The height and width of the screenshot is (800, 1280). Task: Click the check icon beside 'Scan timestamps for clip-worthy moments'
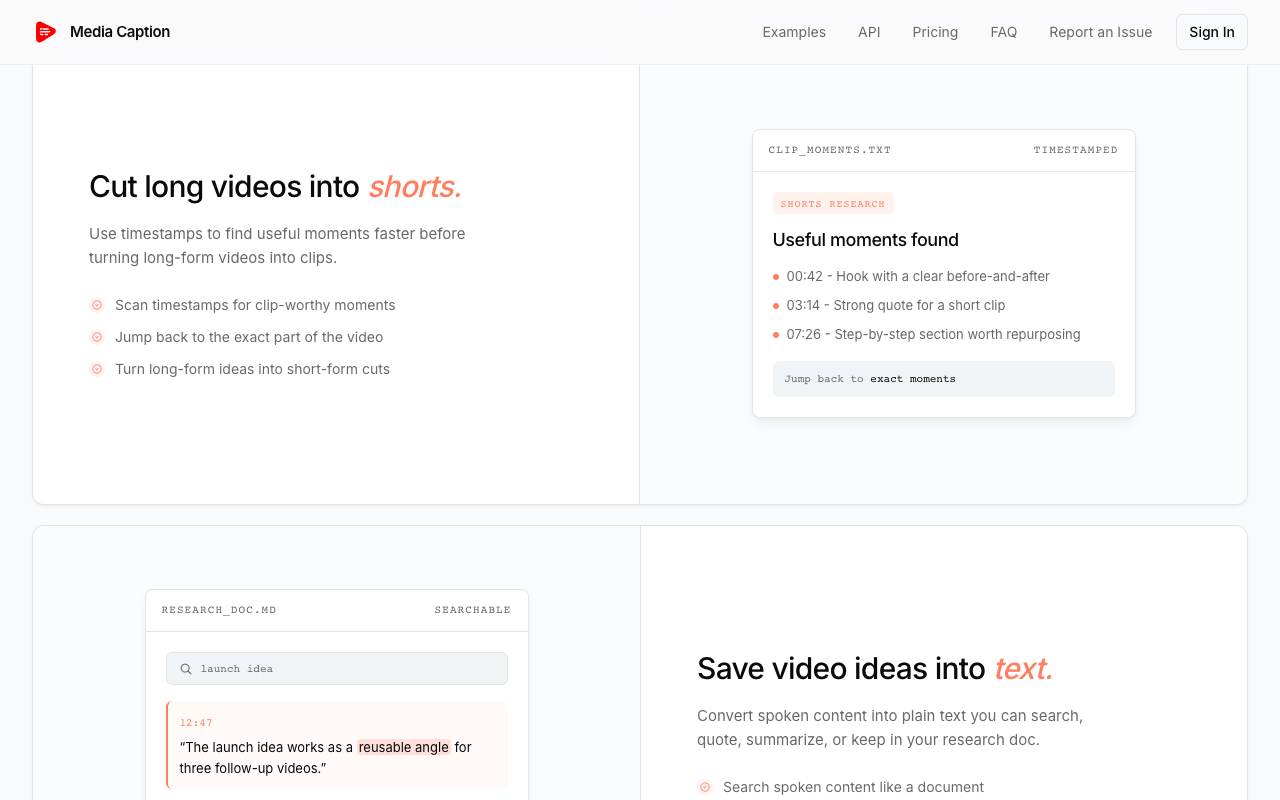click(x=97, y=305)
